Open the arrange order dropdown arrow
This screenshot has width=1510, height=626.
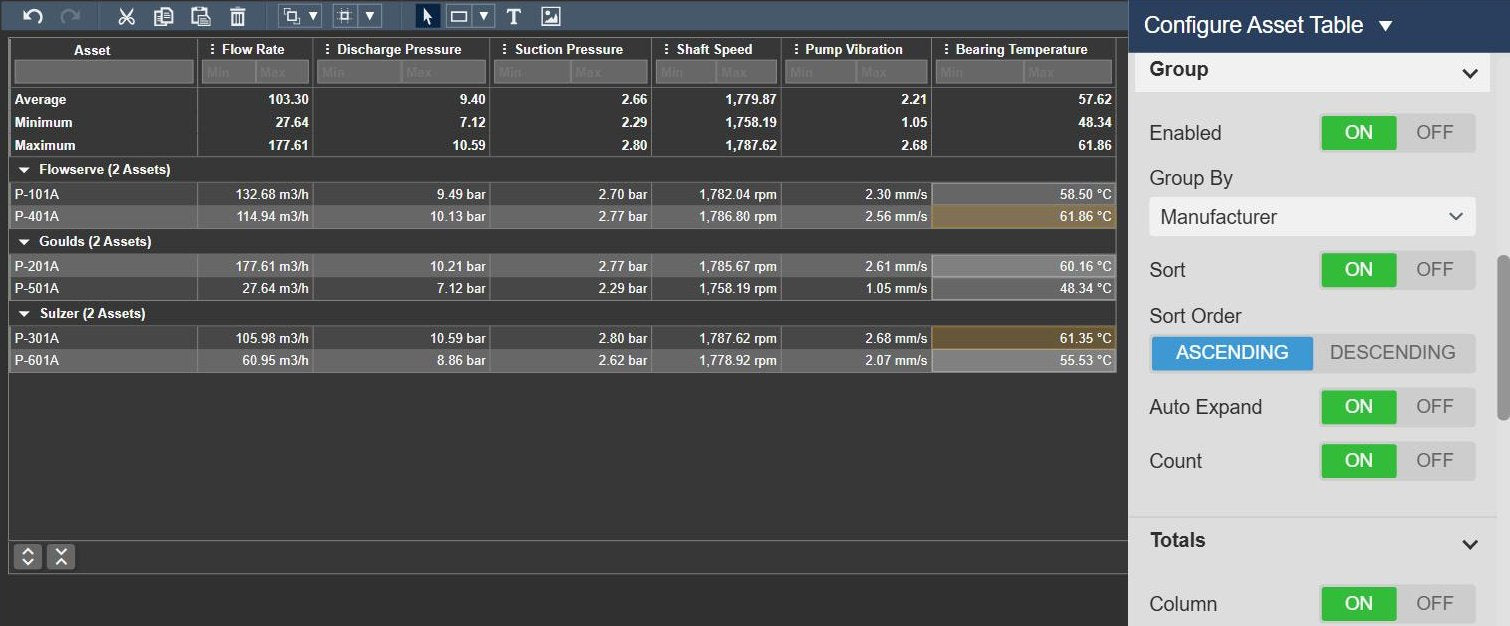(x=313, y=16)
